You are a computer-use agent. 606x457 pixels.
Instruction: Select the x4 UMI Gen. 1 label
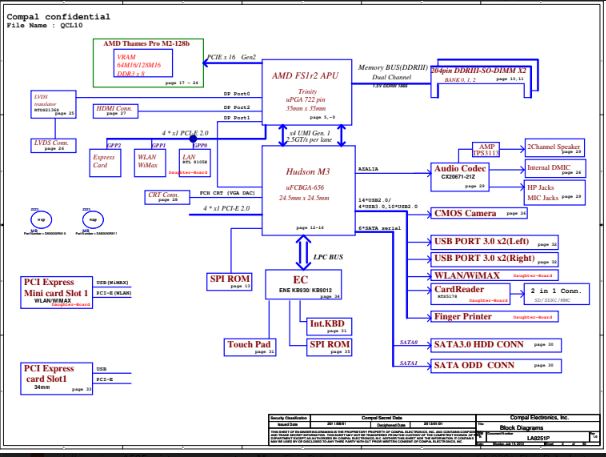point(310,133)
